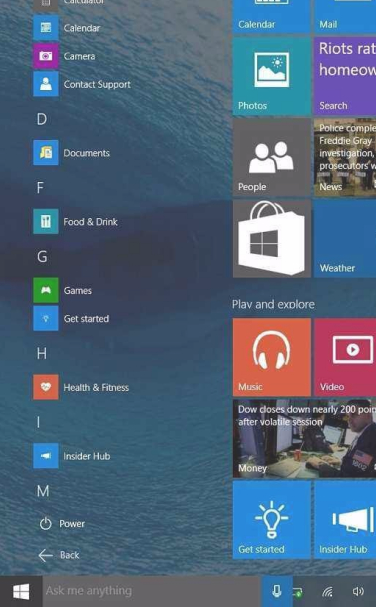The width and height of the screenshot is (376, 607).
Task: Click the Ask me anything search box
Action: coord(152,591)
